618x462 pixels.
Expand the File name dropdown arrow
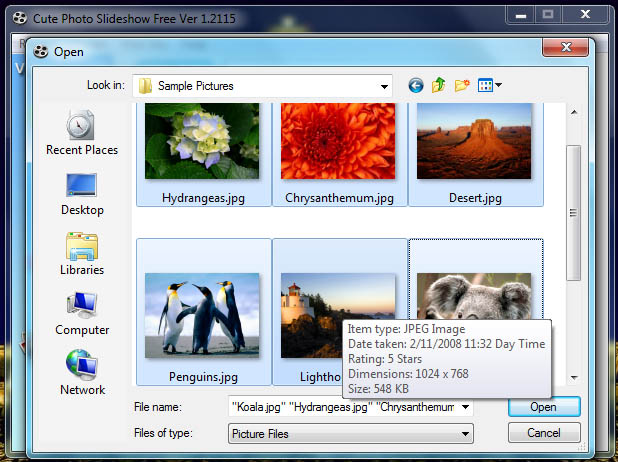[x=465, y=407]
